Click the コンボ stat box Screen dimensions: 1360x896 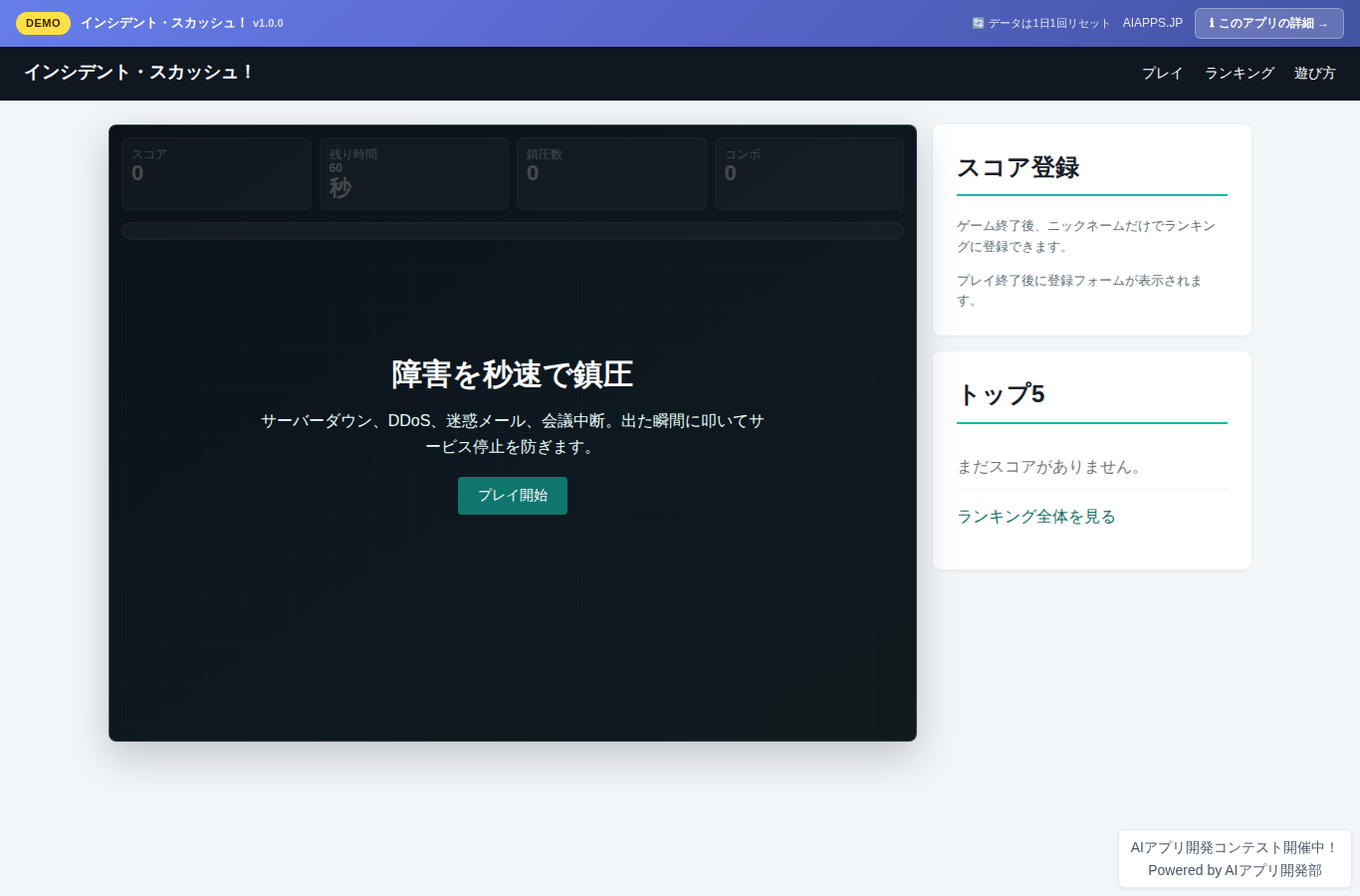[809, 173]
